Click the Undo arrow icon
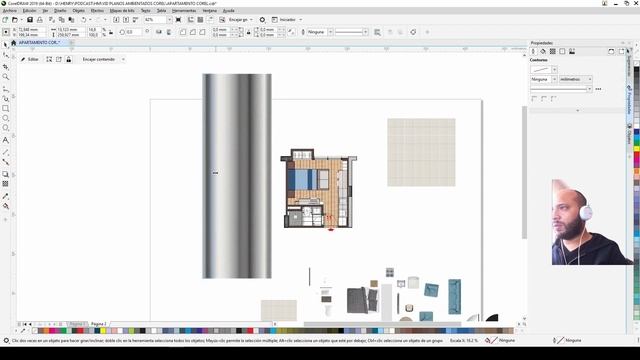 84,20
